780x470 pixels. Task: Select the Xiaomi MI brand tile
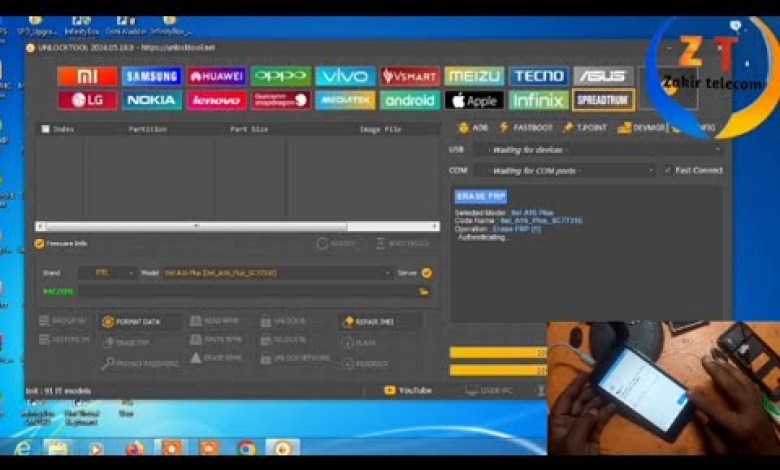coord(88,77)
